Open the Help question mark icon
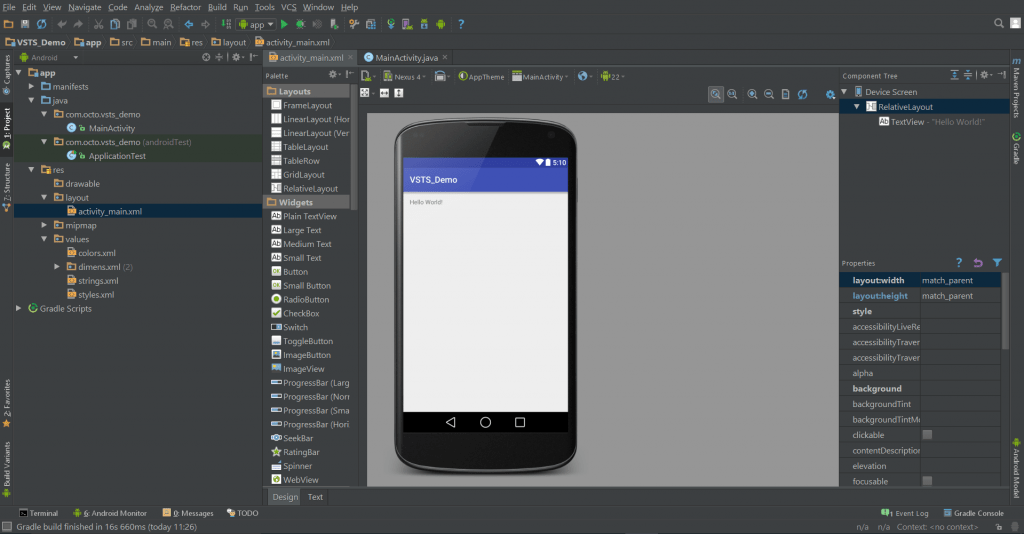Screen dimensions: 1024x534 point(460,24)
